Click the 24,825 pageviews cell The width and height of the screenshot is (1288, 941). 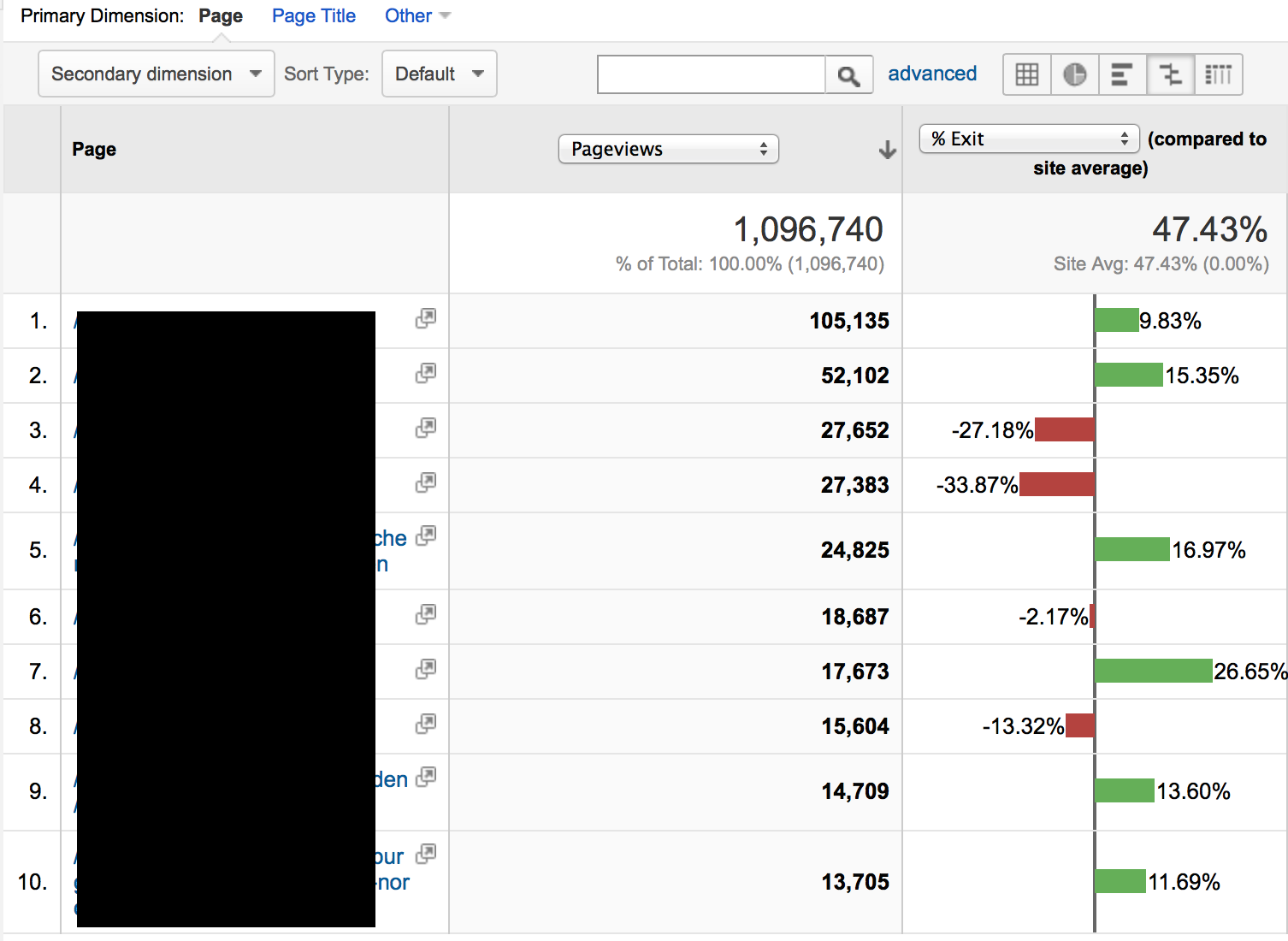tap(855, 550)
